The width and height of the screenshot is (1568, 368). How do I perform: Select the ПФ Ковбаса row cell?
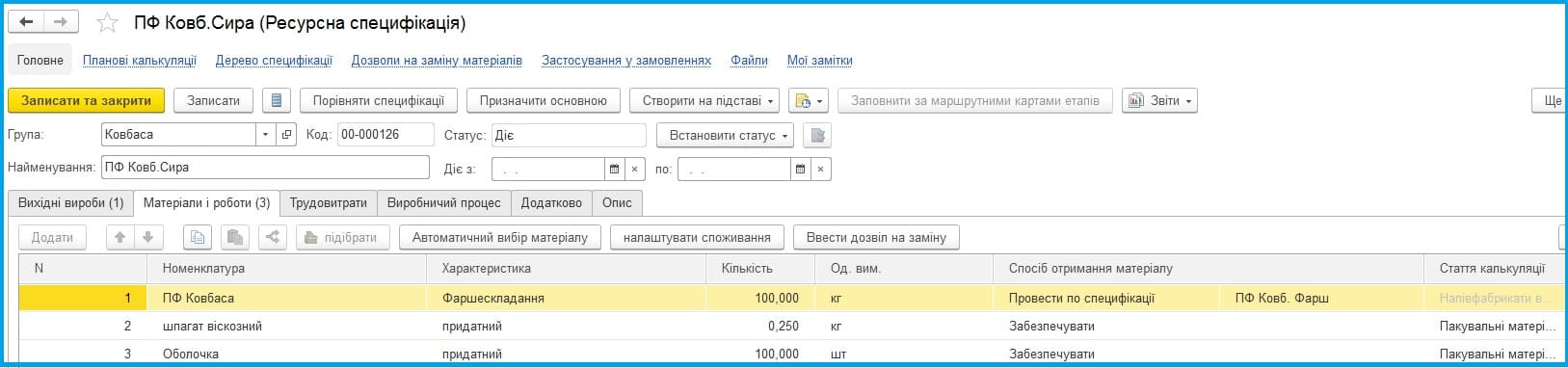pyautogui.click(x=287, y=299)
